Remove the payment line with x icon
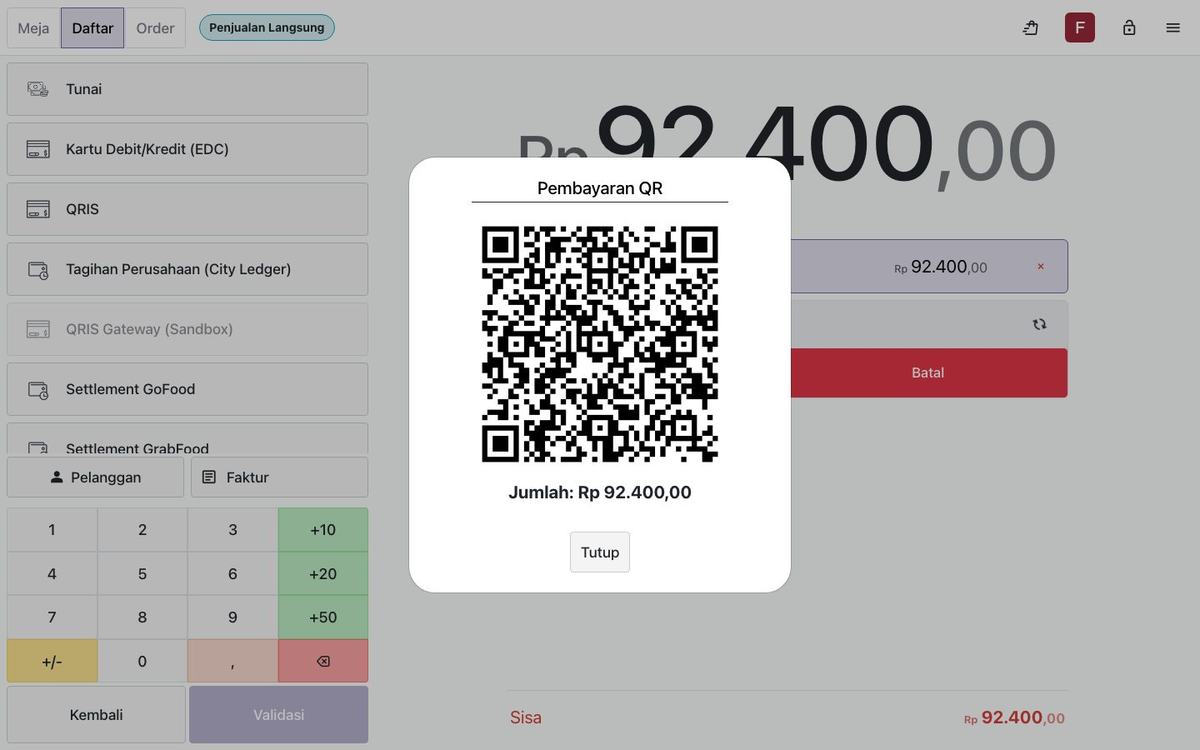The width and height of the screenshot is (1200, 750). (1041, 267)
